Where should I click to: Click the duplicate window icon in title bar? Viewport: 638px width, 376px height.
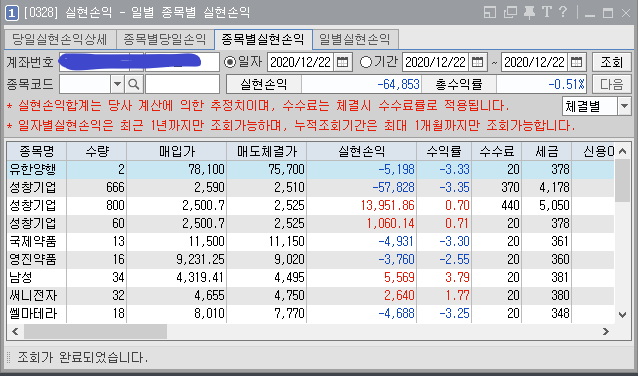click(510, 12)
